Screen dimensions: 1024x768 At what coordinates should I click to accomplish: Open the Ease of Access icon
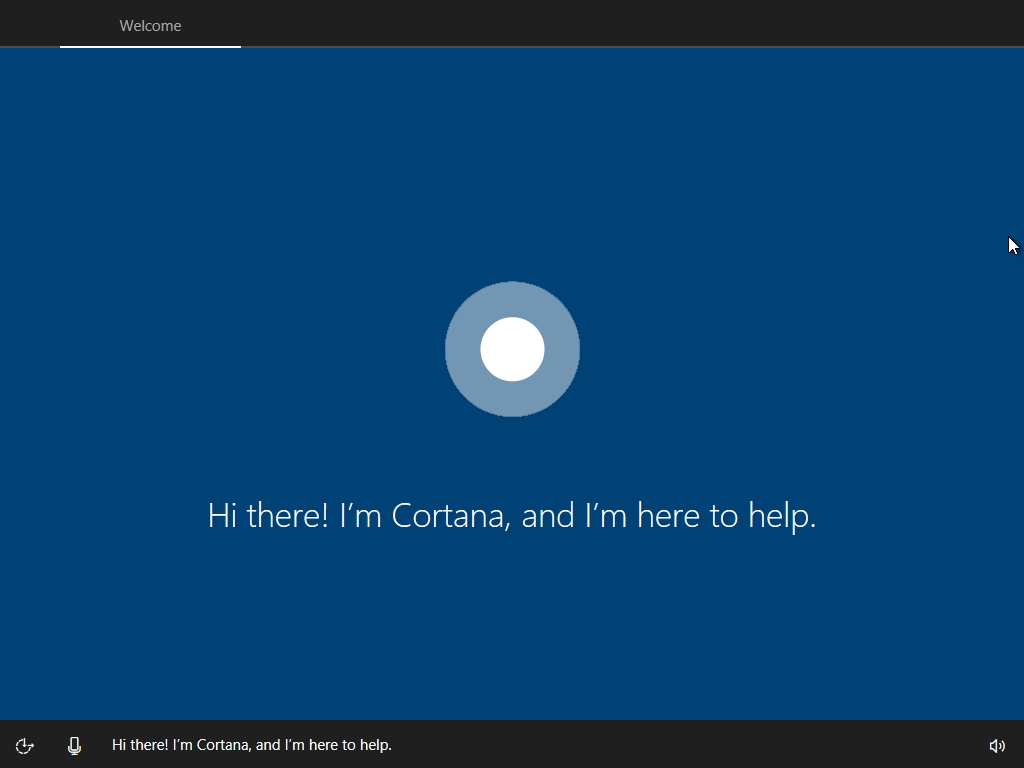25,745
